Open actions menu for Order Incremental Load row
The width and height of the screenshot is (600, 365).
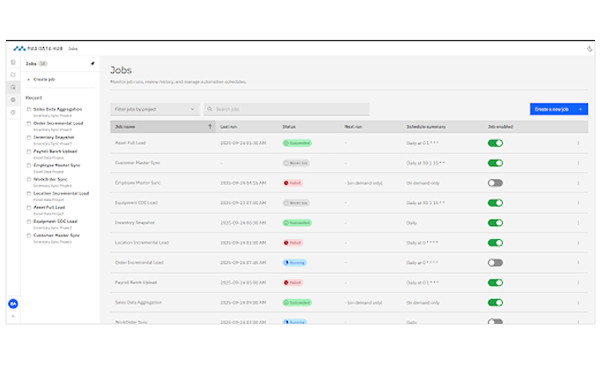[578, 263]
